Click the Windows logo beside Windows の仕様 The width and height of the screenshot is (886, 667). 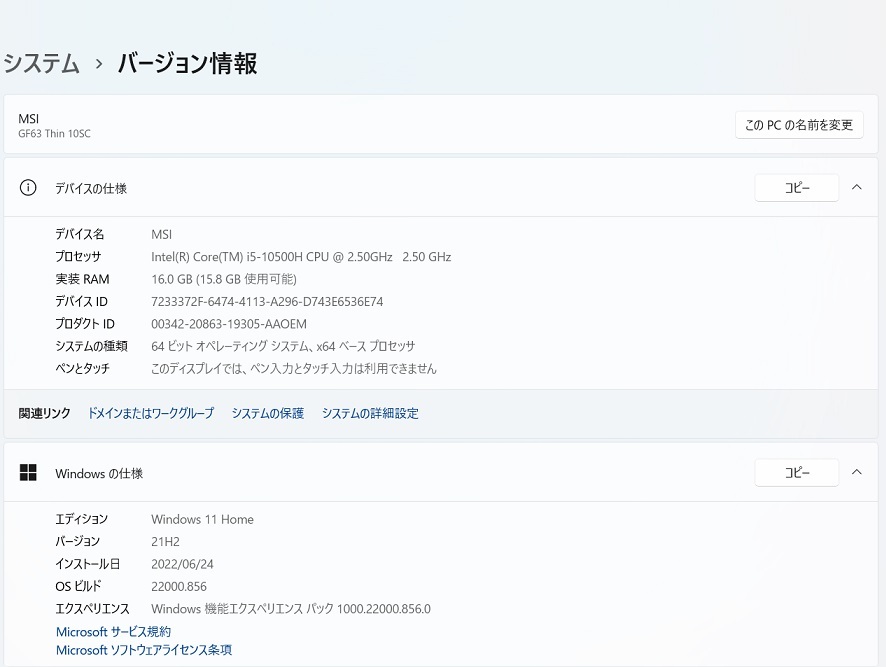click(28, 472)
